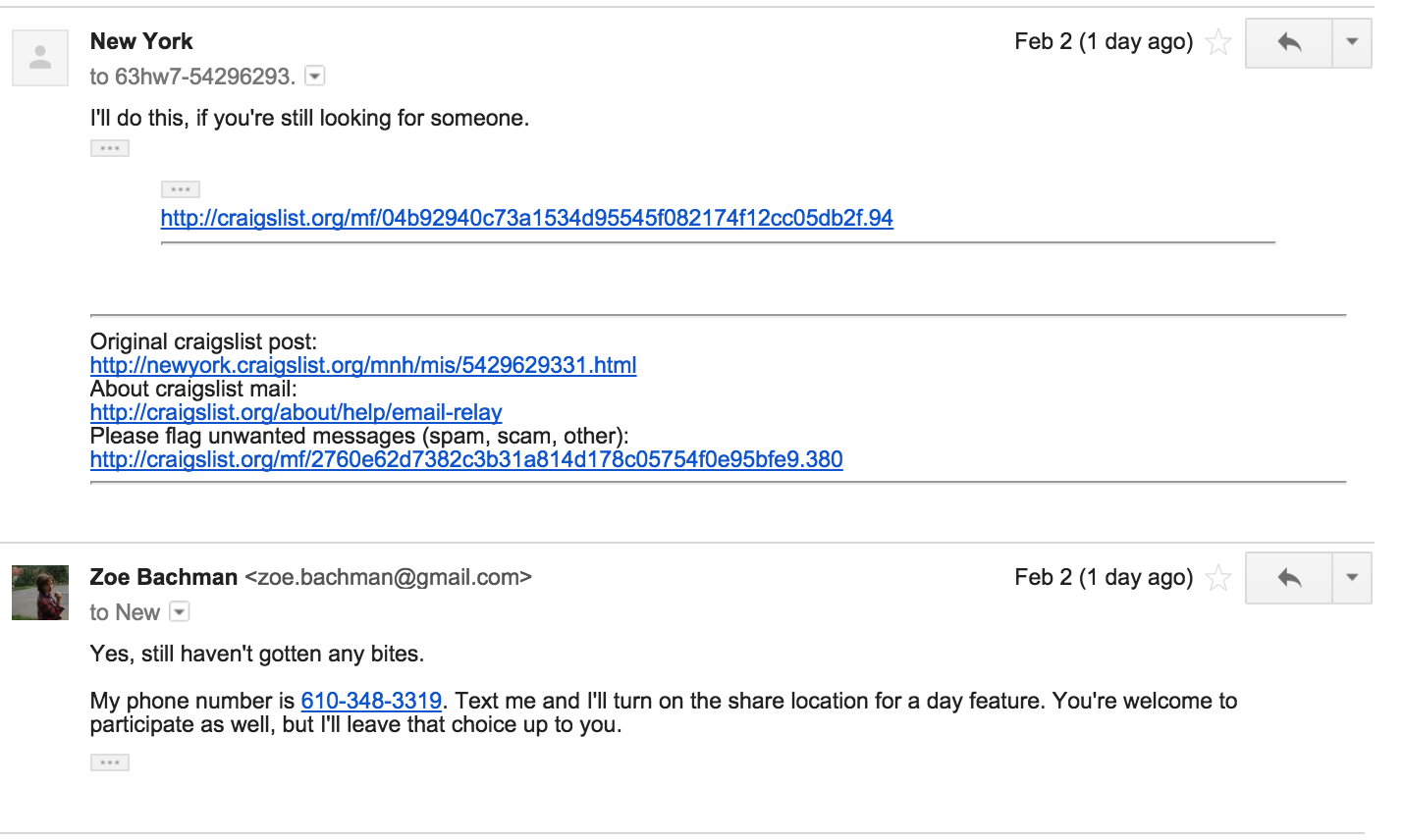Open more options for Zoe Bachman's message

(x=1352, y=578)
